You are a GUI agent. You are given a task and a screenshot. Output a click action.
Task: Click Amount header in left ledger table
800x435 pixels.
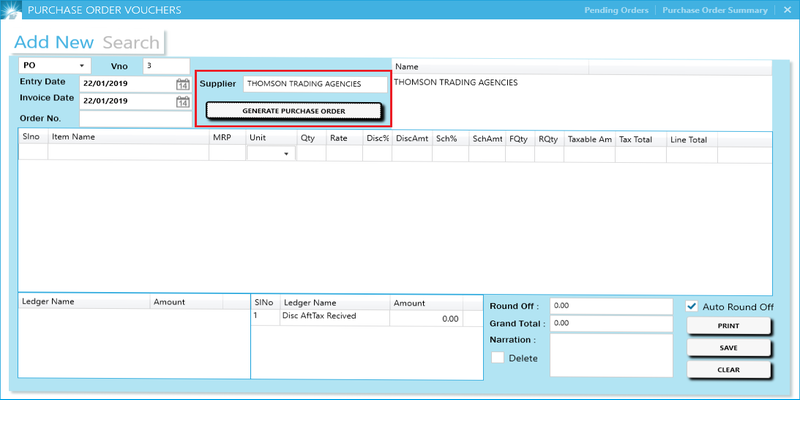186,302
